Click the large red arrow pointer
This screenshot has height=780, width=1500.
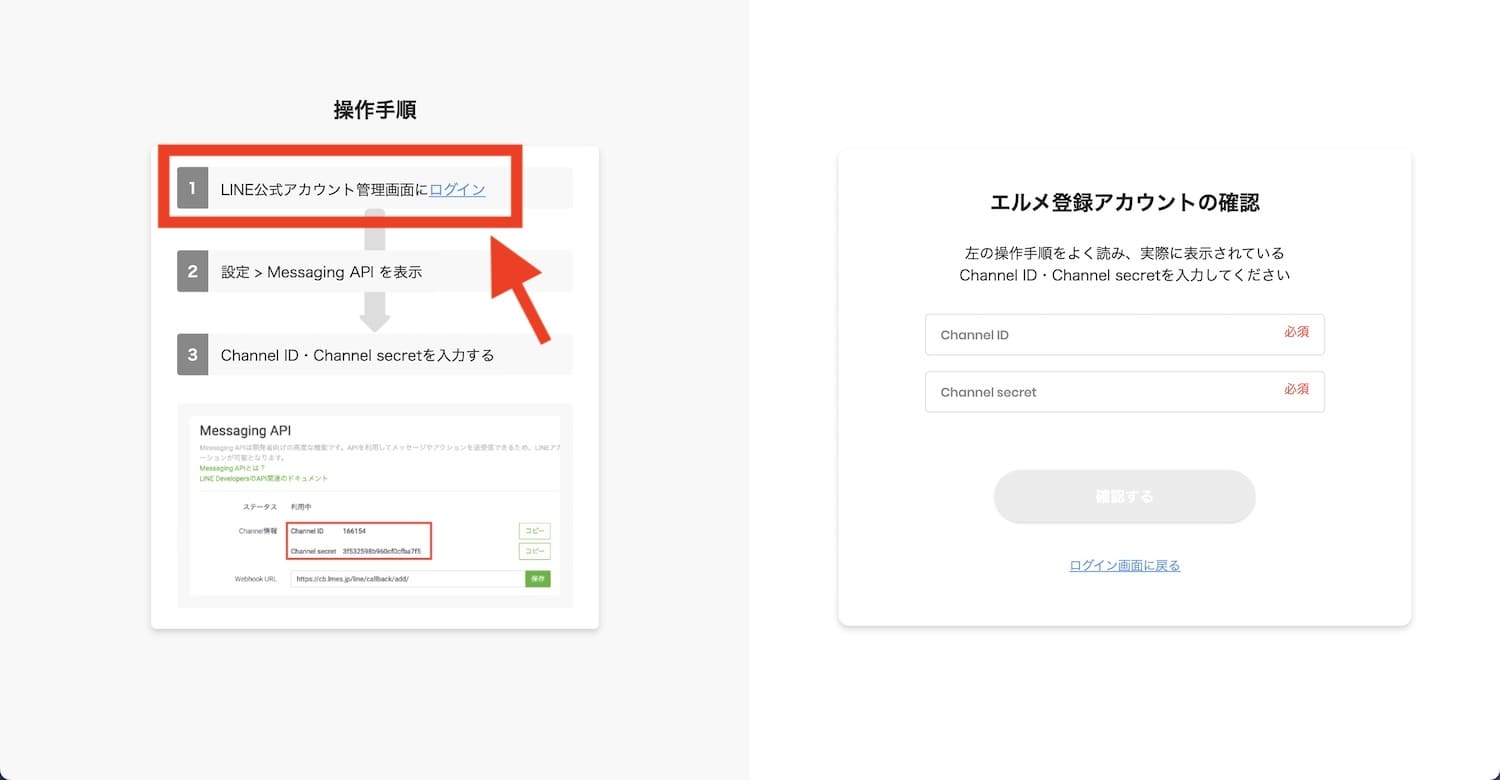[518, 283]
